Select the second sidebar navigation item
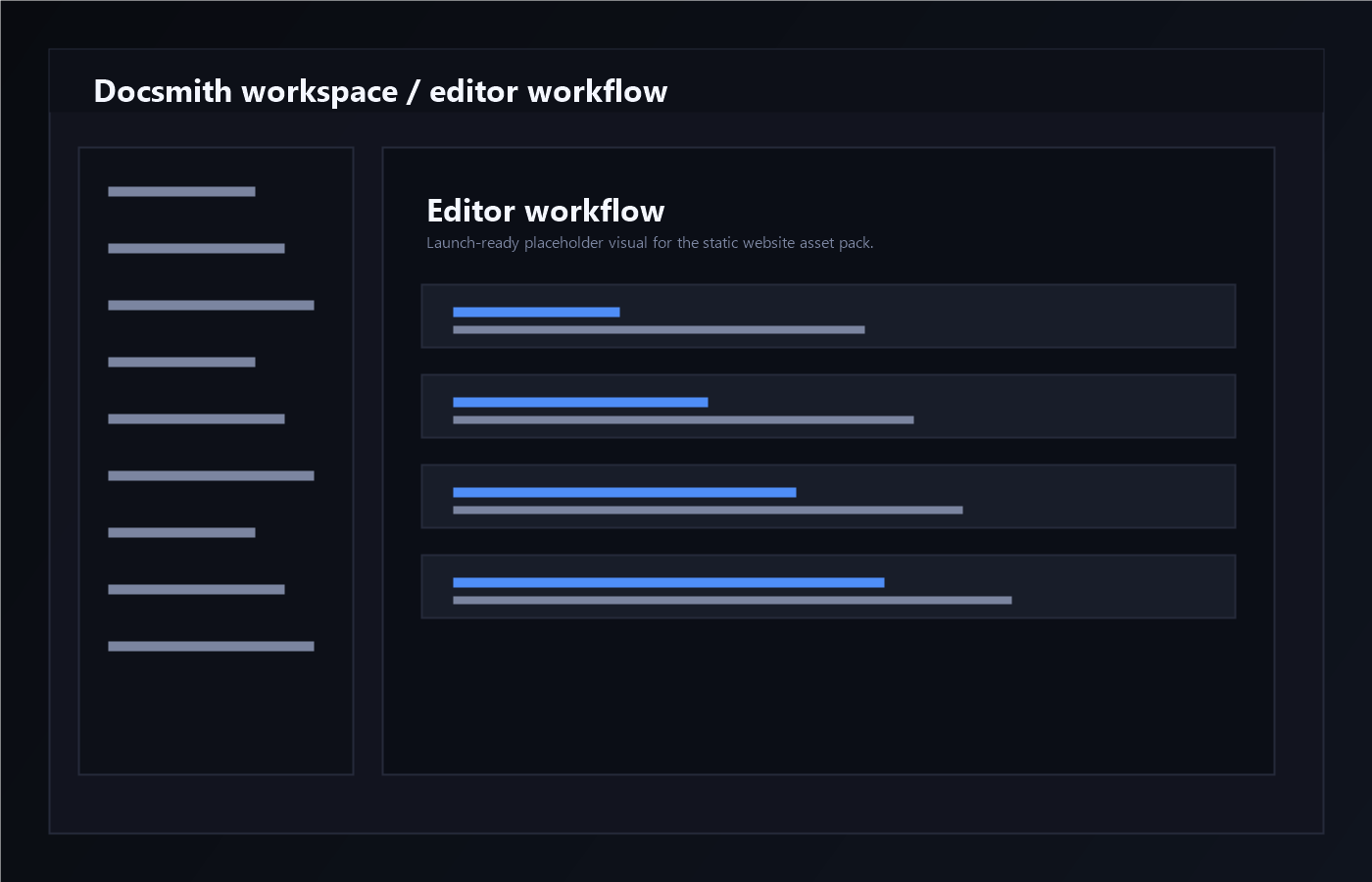Viewport: 1372px width, 882px height. tap(195, 248)
